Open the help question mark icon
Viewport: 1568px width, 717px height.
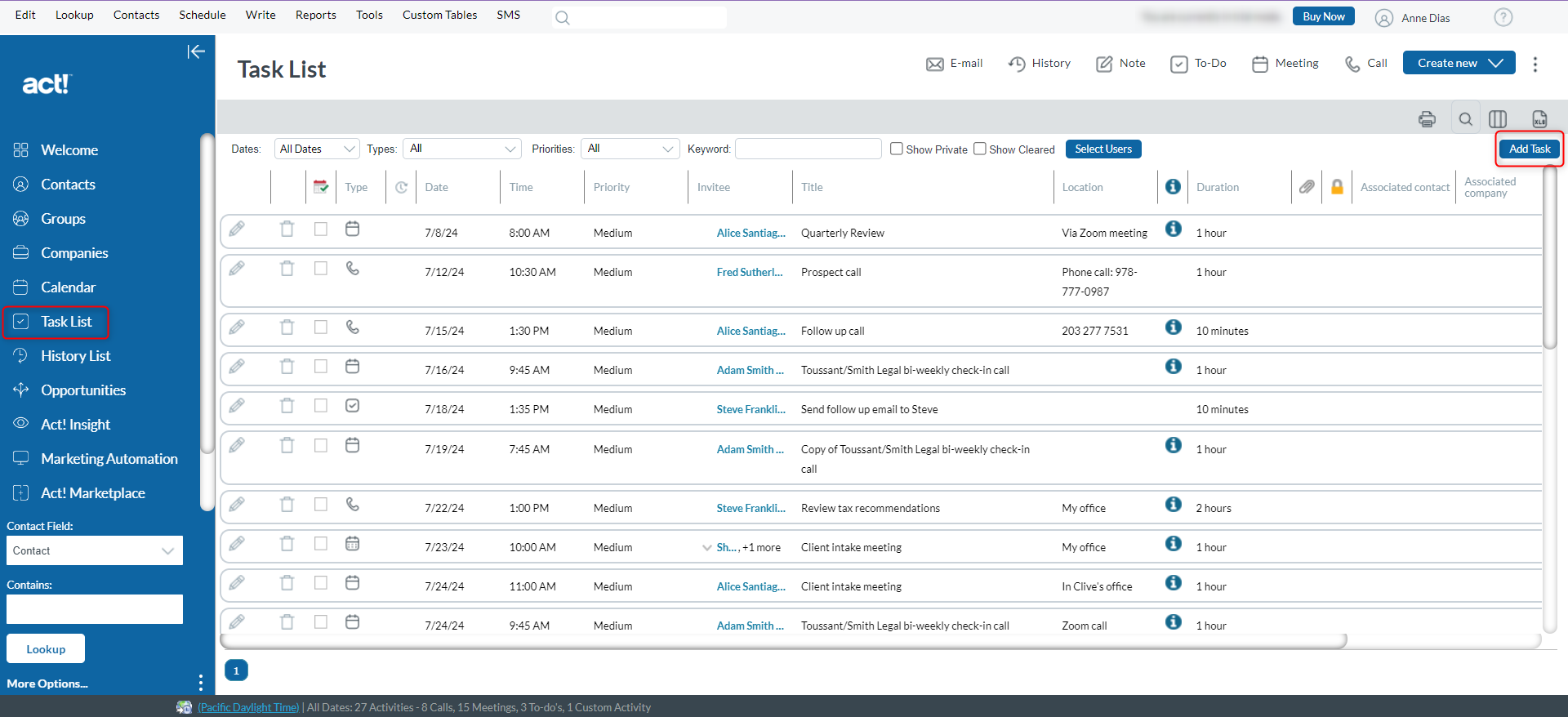click(1503, 17)
